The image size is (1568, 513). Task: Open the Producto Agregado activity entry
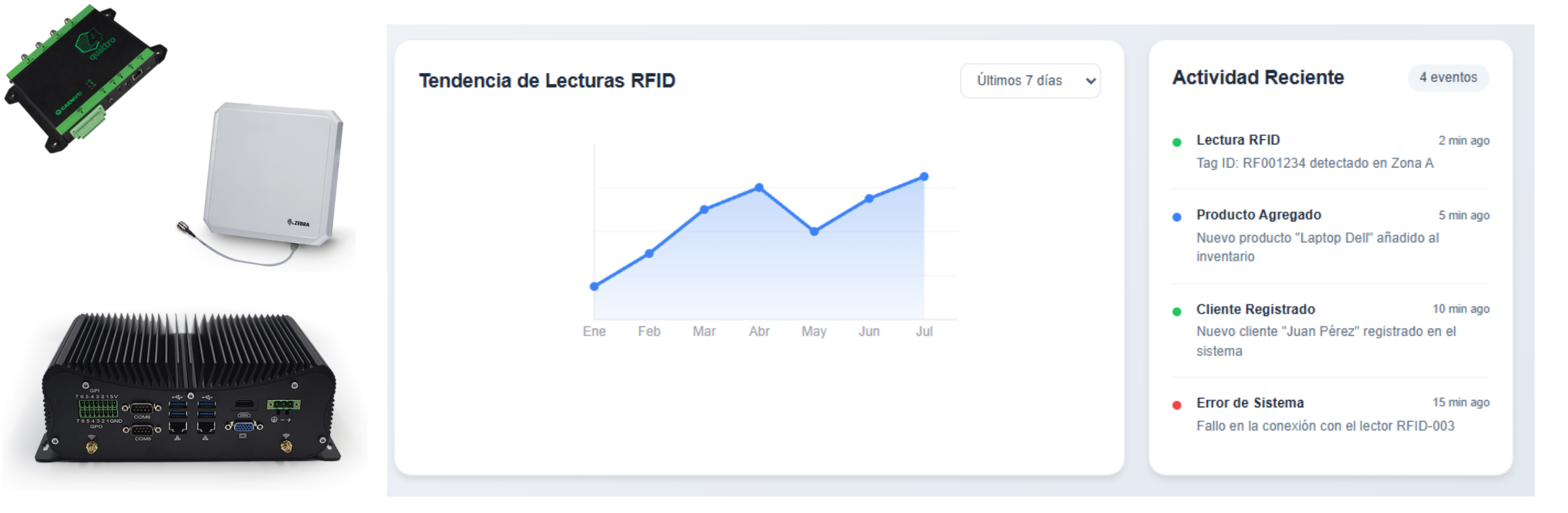click(1258, 215)
